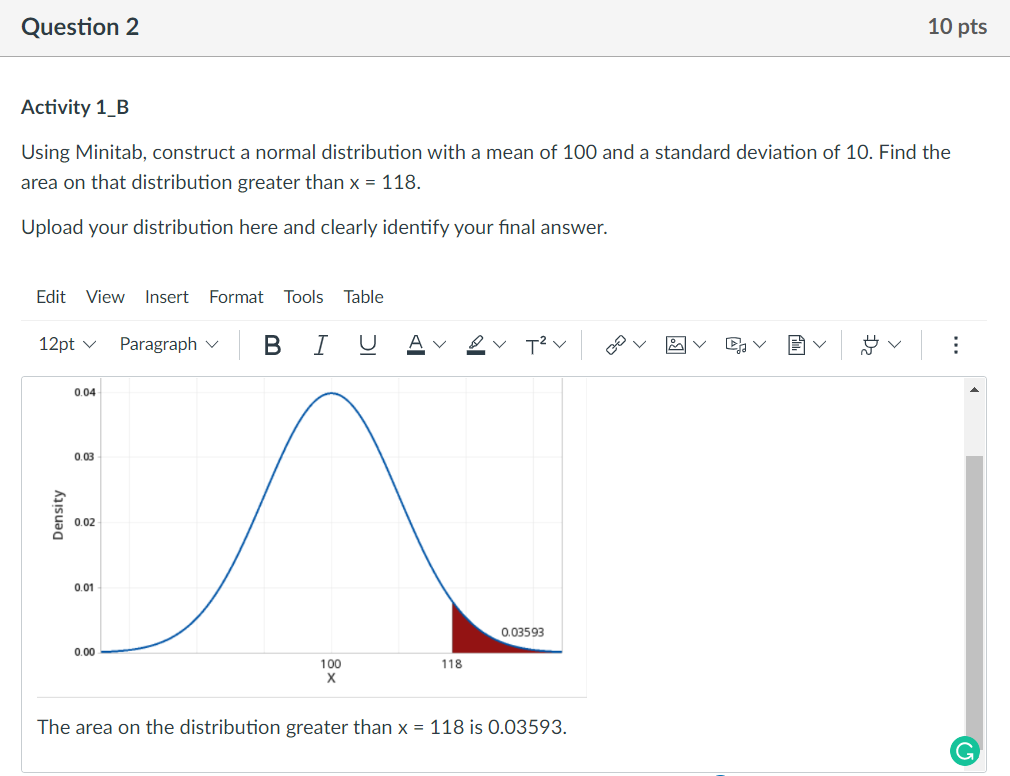Open the Insert menu
Screen dimensions: 1010x776
[x=166, y=296]
